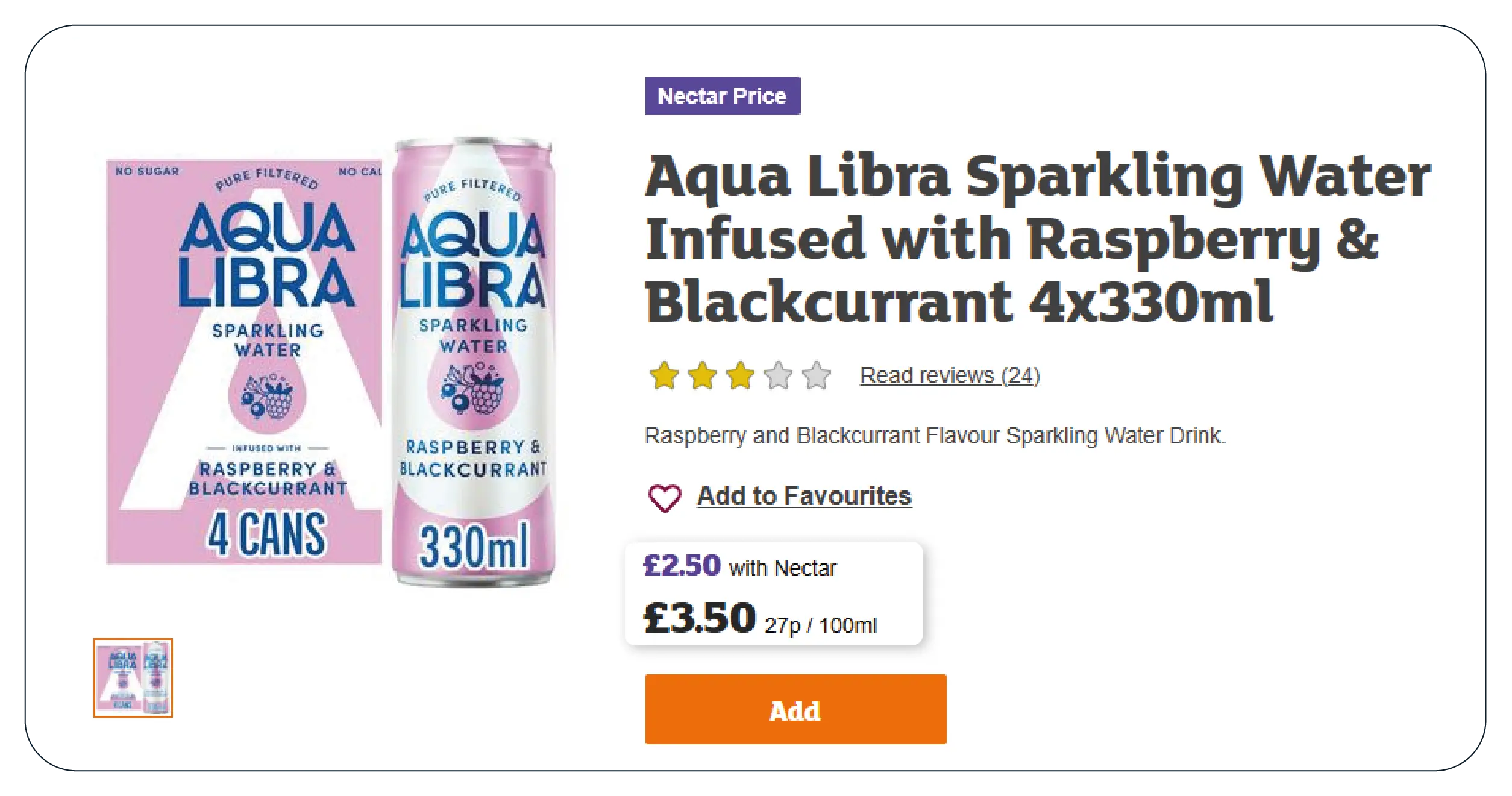This screenshot has width=1512, height=796.
Task: Click the £2.50 with Nectar price
Action: 741,567
